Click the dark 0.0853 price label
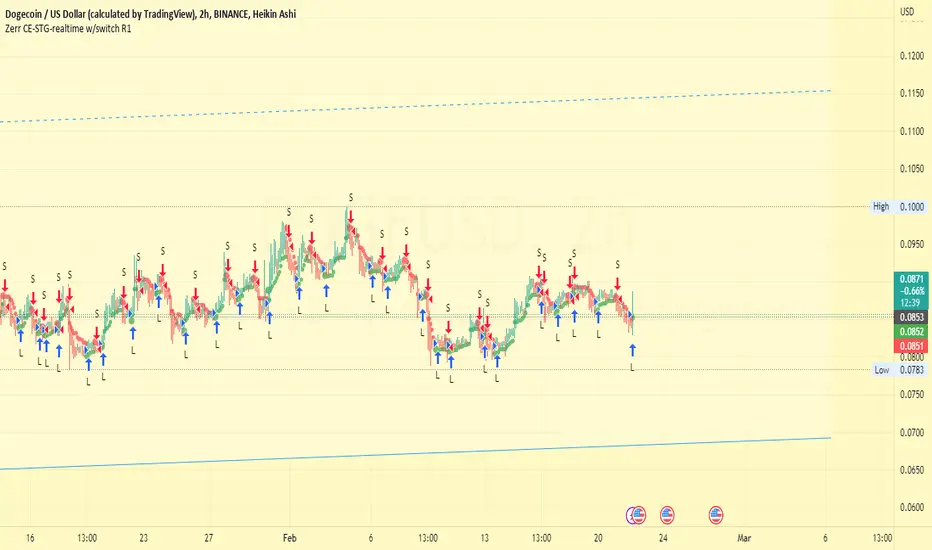This screenshot has height=550, width=932. click(x=911, y=318)
